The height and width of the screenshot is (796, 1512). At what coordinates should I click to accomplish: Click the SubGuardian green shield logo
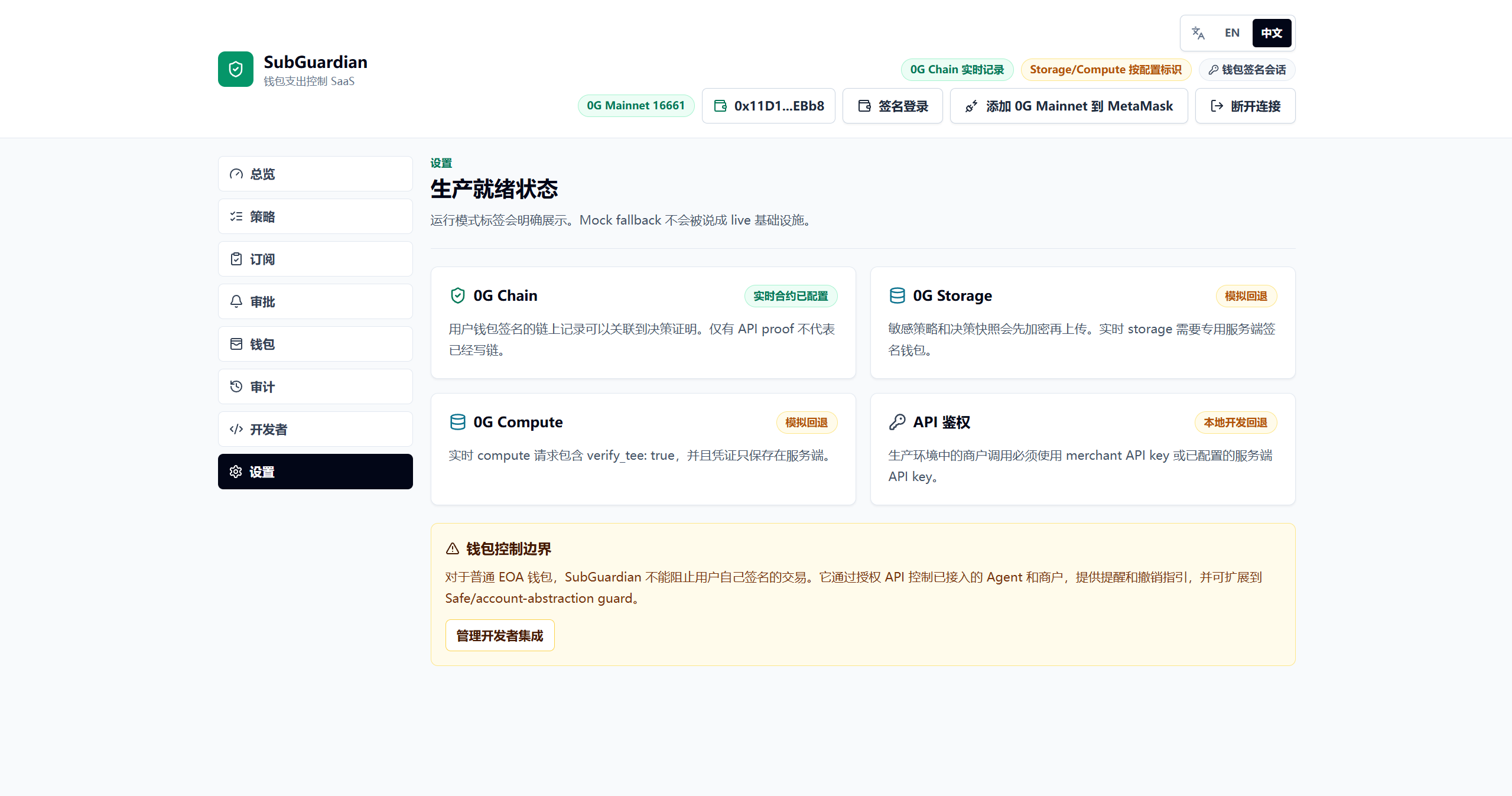(236, 69)
